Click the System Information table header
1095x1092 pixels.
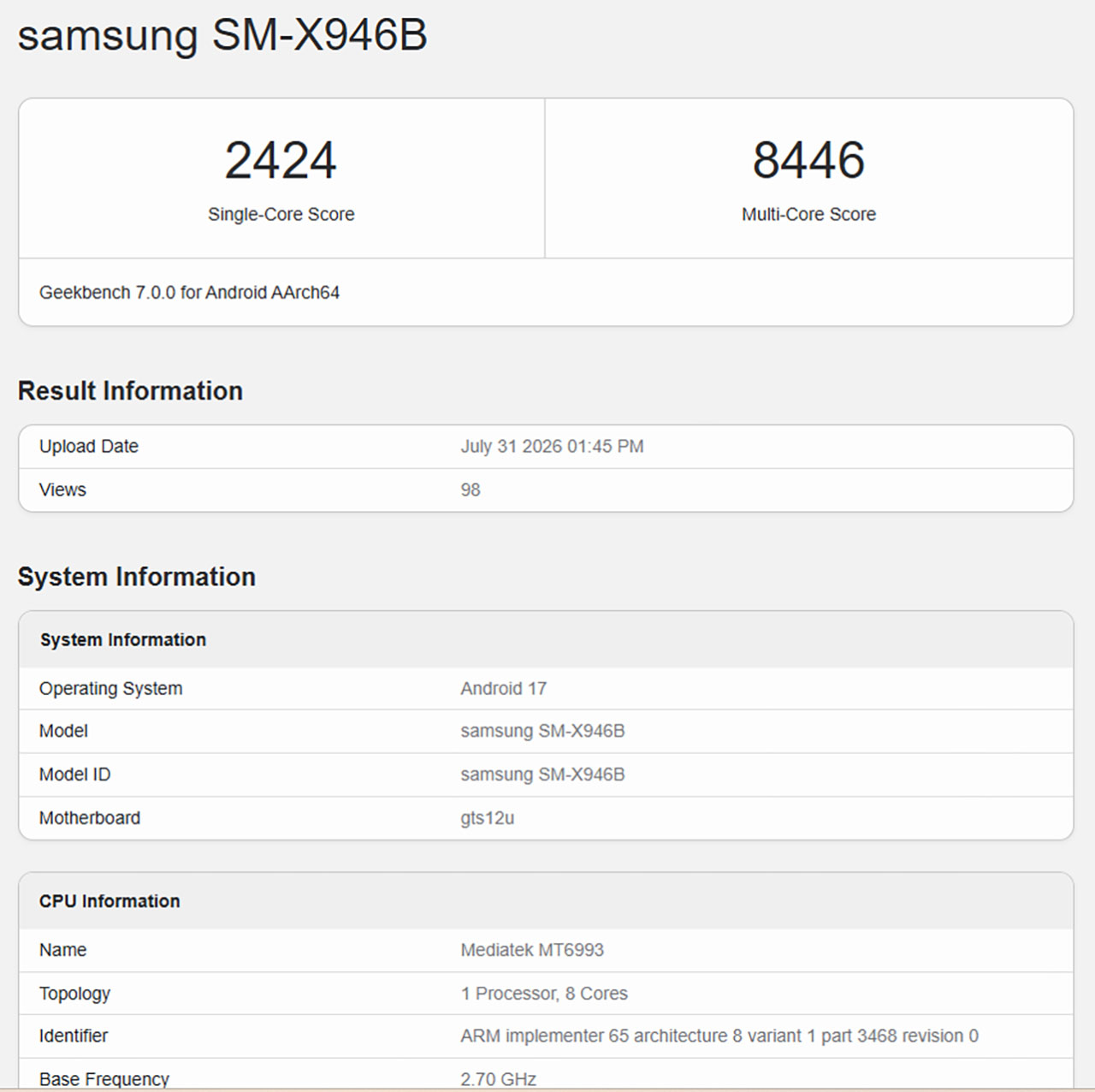click(122, 640)
